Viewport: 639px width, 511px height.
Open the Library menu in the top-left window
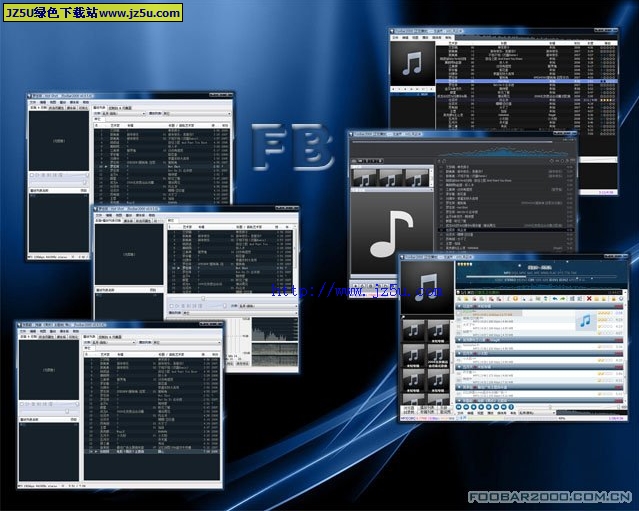click(74, 102)
